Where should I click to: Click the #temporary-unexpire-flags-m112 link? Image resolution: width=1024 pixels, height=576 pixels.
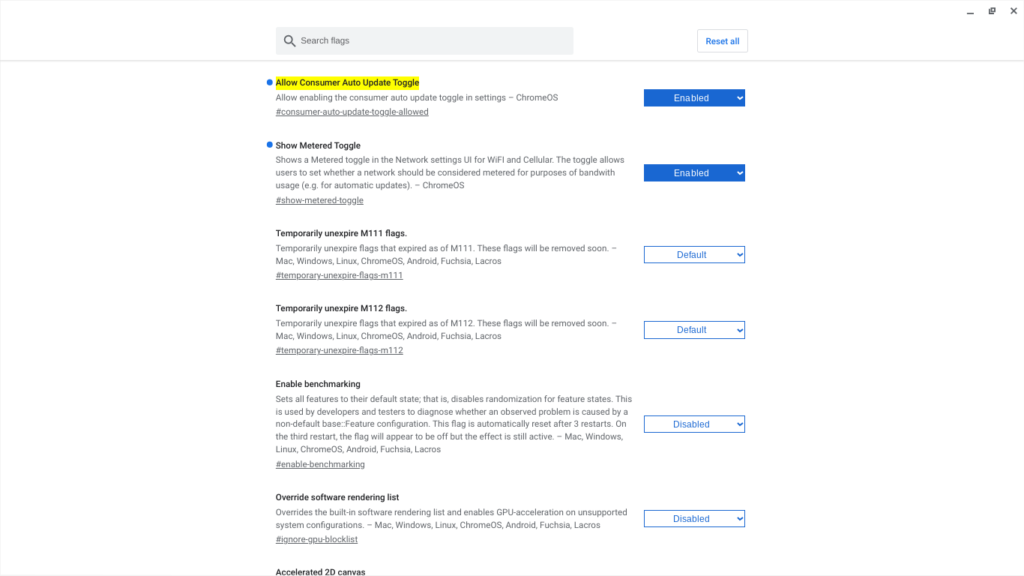339,350
